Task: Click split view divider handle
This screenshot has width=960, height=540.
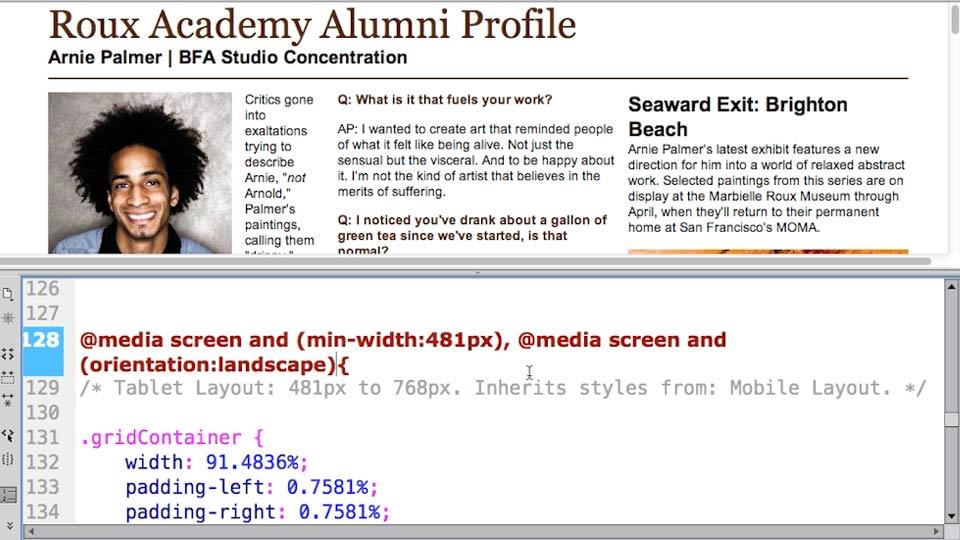Action: (x=478, y=272)
